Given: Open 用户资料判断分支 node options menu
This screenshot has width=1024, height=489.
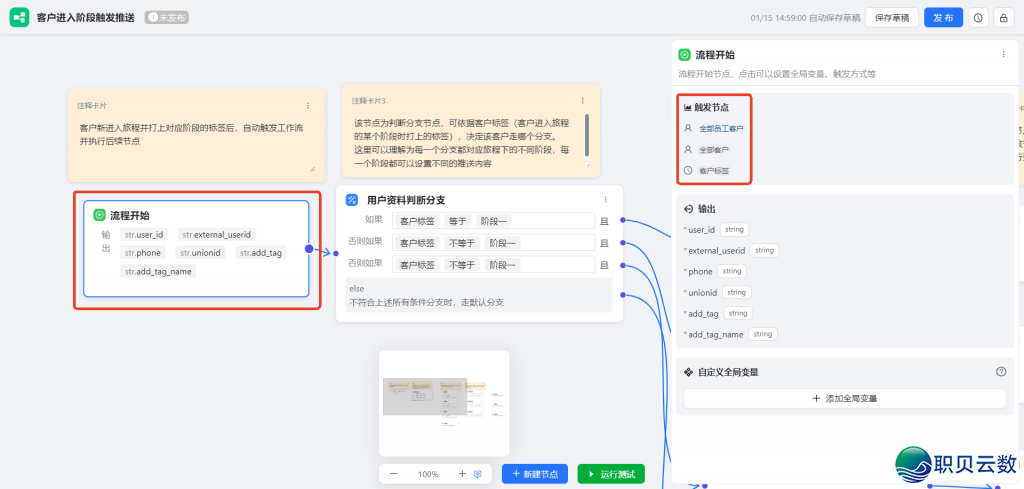Looking at the screenshot, I should coord(605,200).
